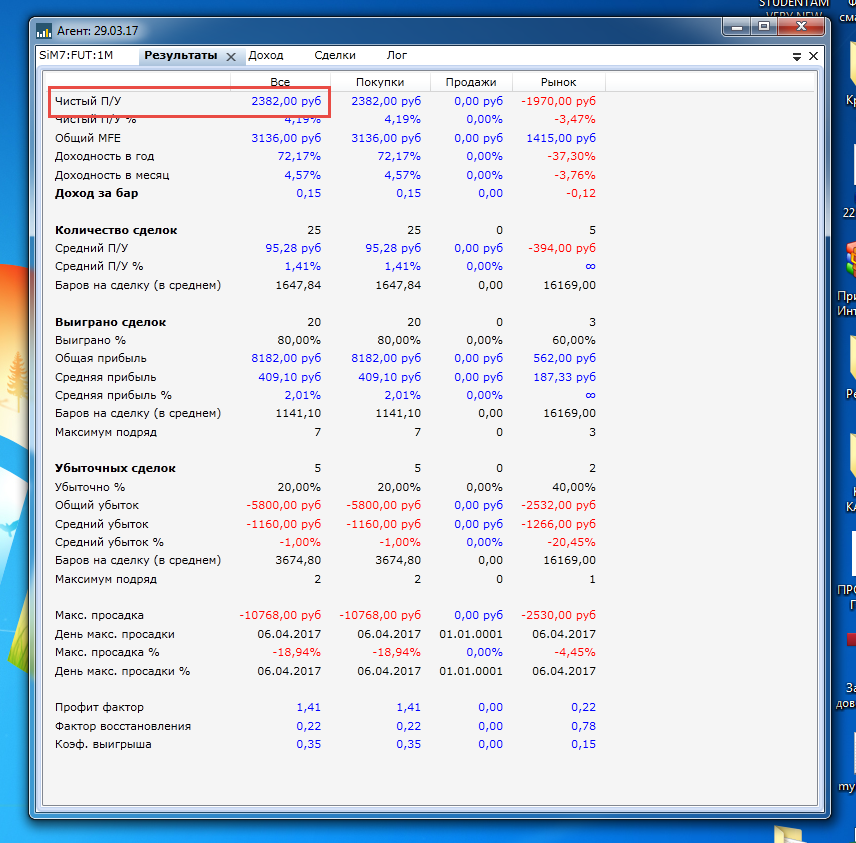Close the tab panel with the X icon
856x843 pixels.
813,56
